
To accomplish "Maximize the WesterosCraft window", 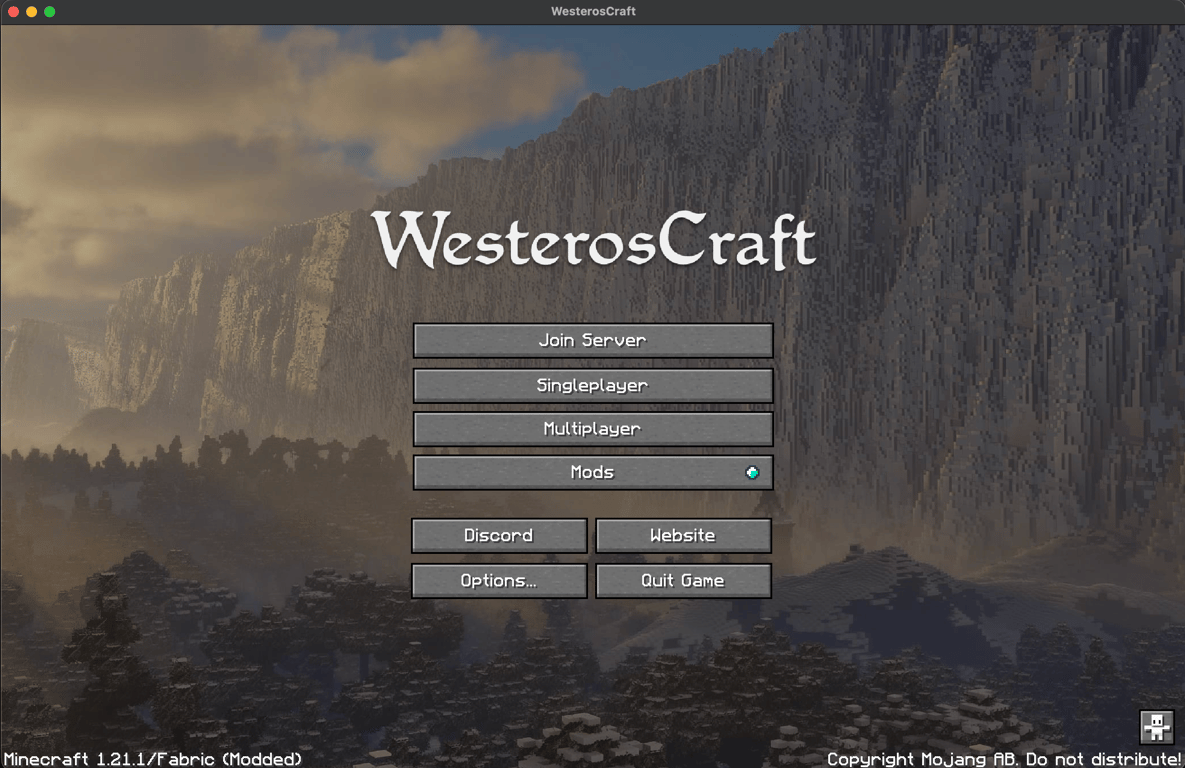I will click(x=49, y=11).
